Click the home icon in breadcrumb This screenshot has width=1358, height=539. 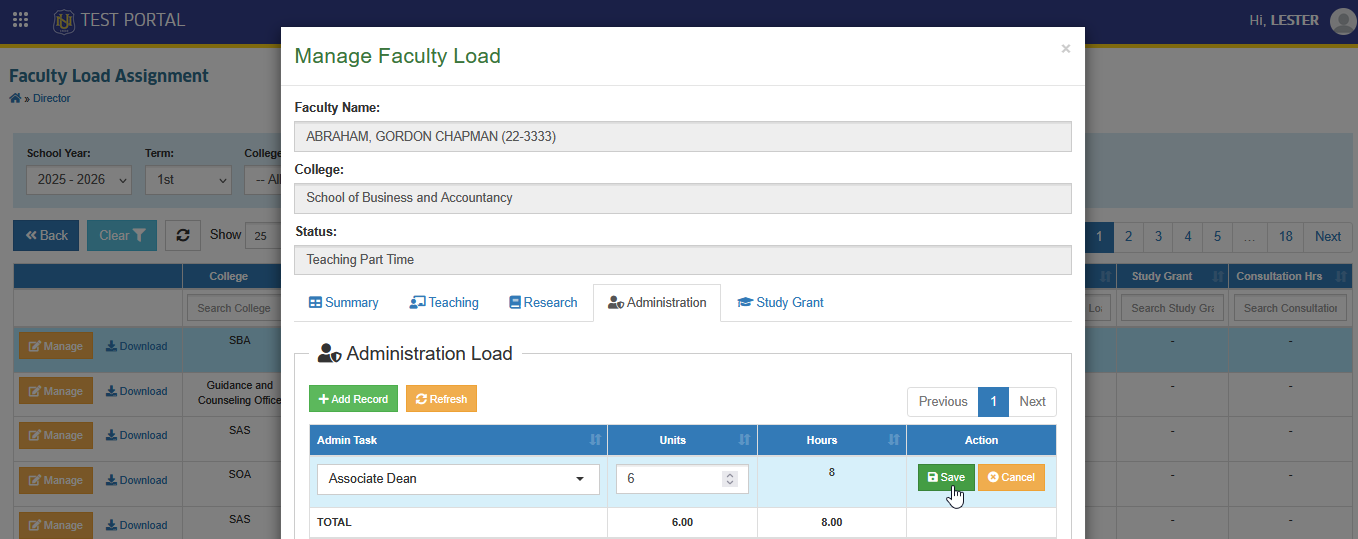[x=15, y=98]
